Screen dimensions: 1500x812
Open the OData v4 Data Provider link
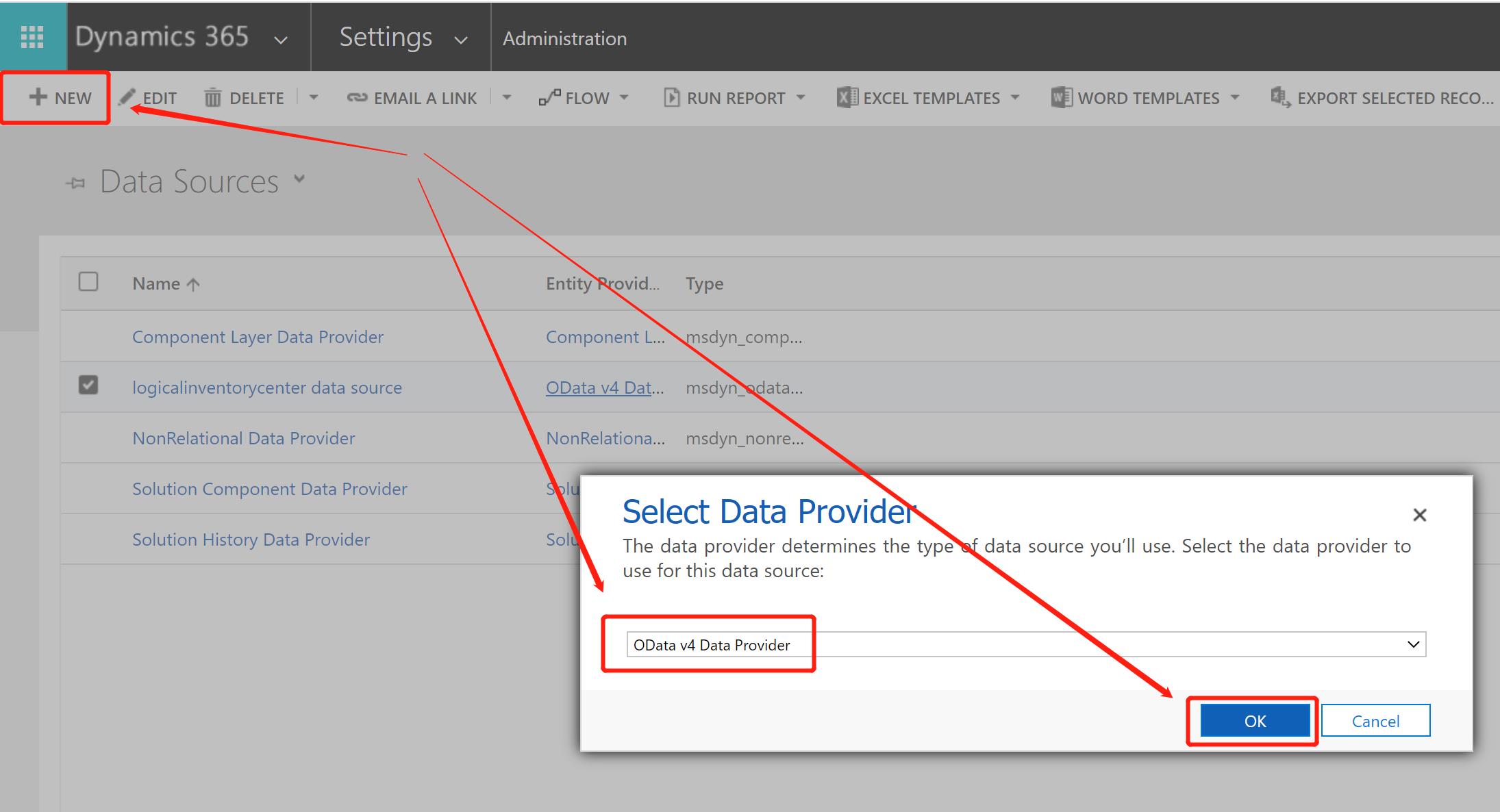605,388
